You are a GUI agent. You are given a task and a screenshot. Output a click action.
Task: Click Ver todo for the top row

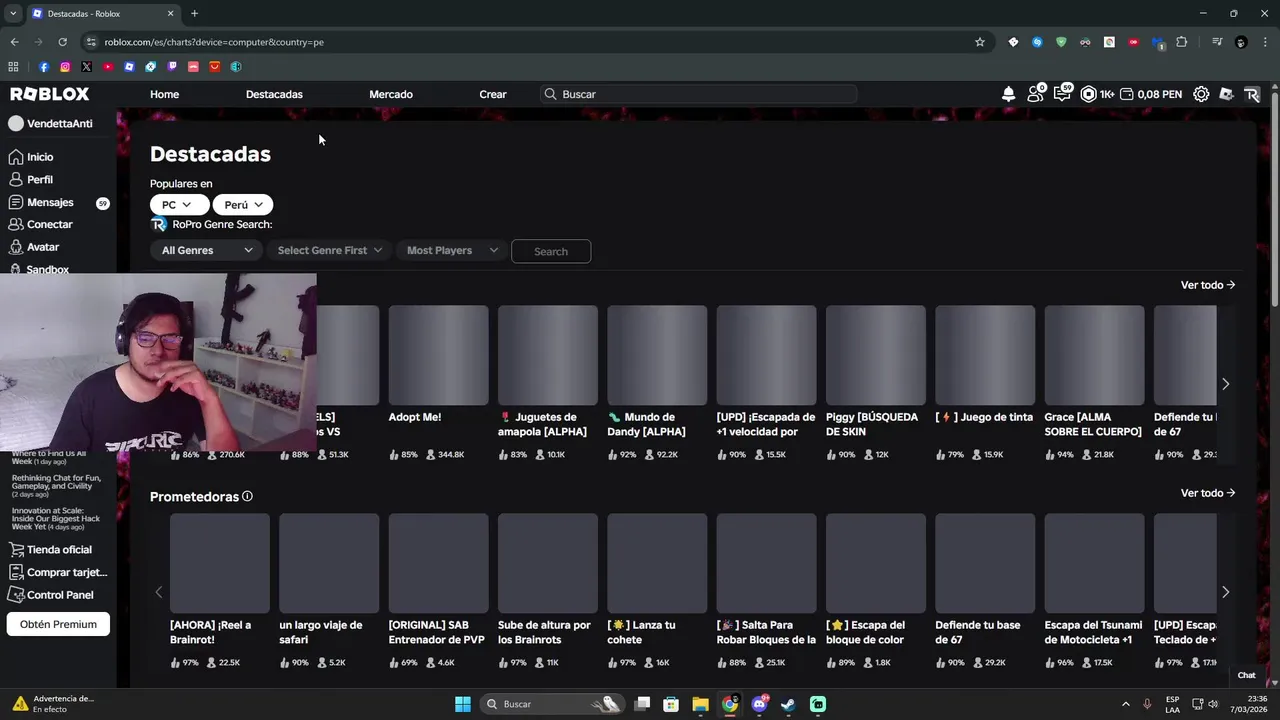1208,285
